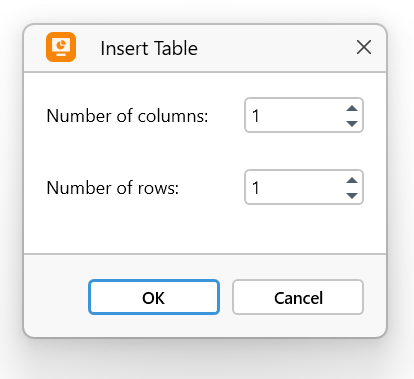Increase the number of rows

(352, 181)
